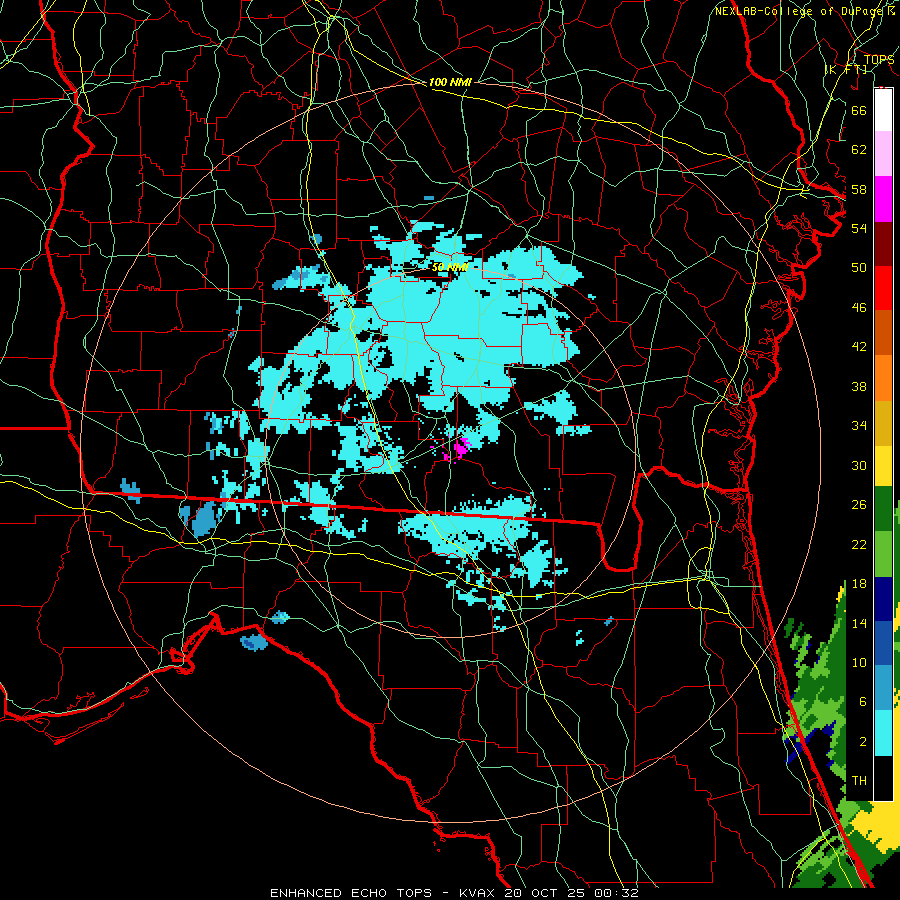Click the legend value "22"
Screen dimensions: 900x900
859,545
